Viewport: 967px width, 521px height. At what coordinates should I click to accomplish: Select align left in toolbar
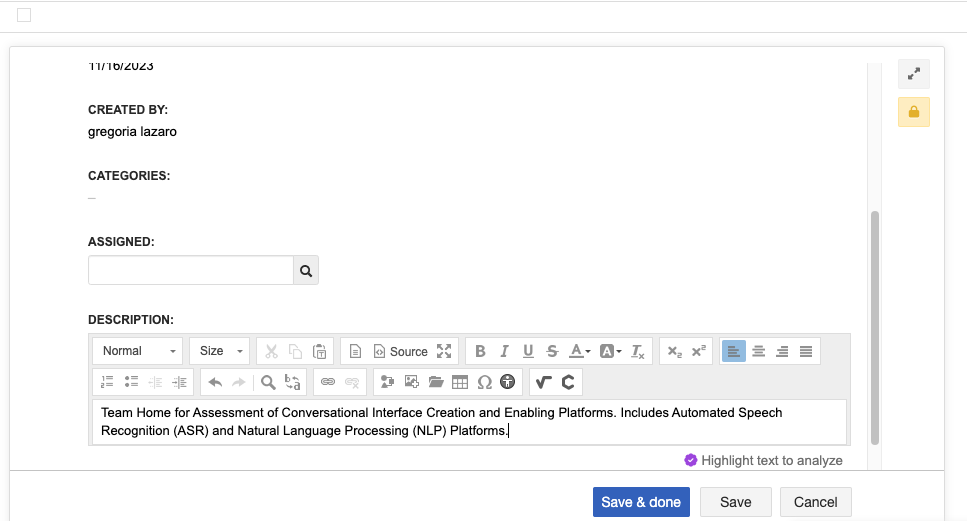pos(734,351)
